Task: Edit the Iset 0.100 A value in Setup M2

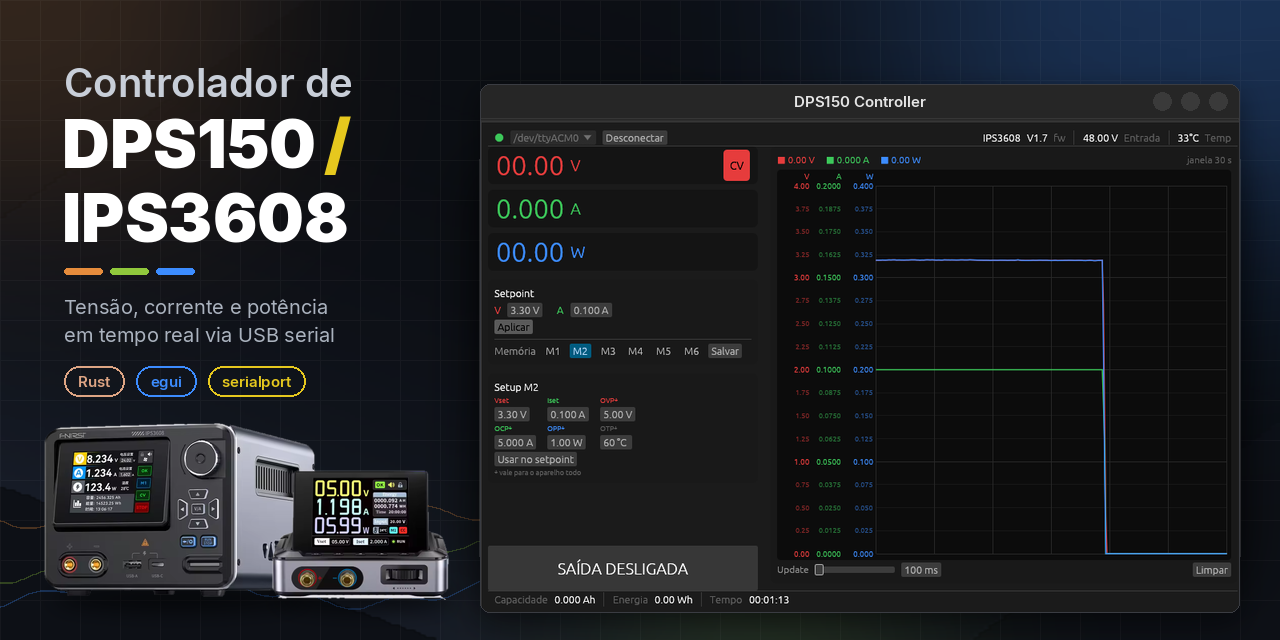Action: pyautogui.click(x=567, y=414)
